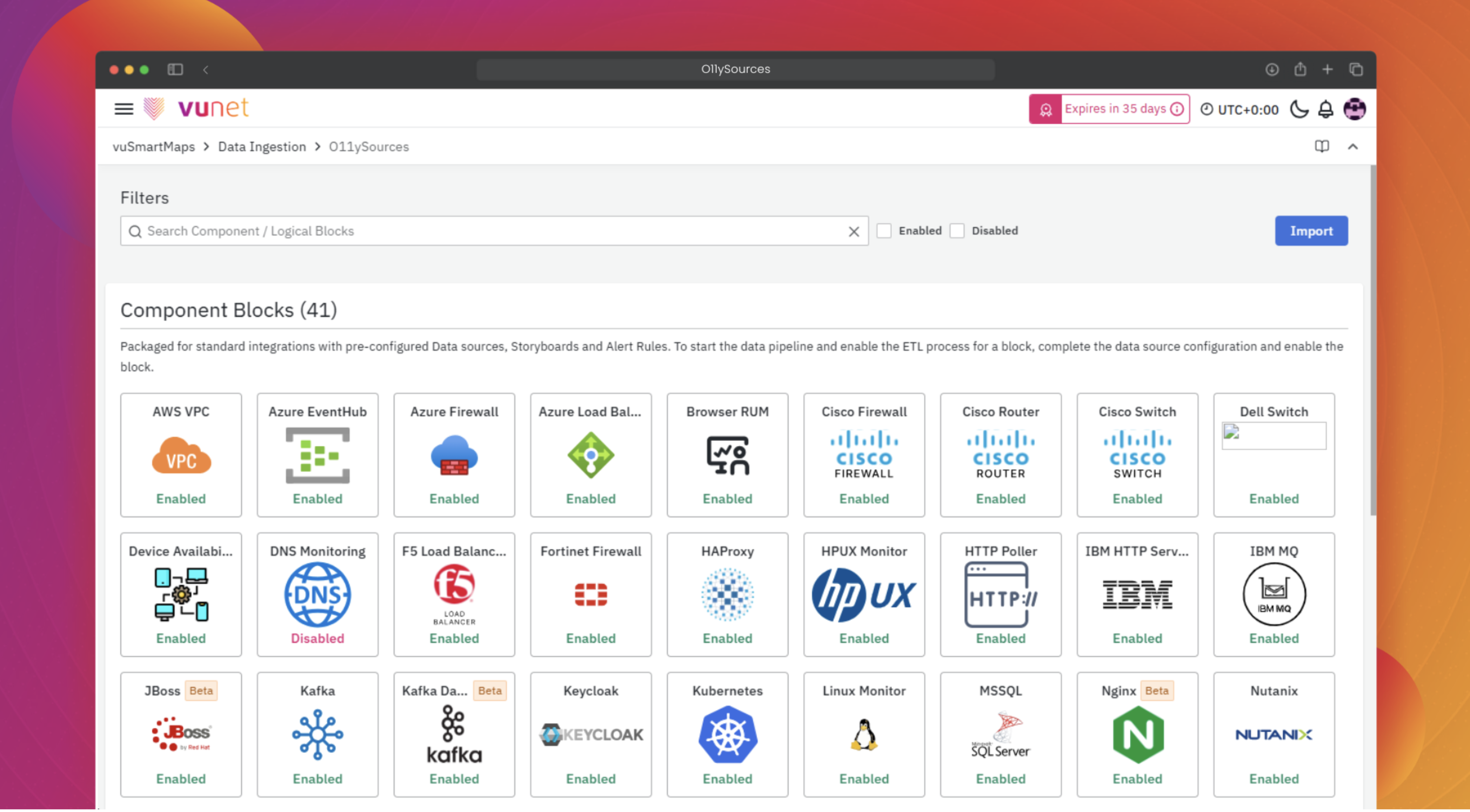Image resolution: width=1470 pixels, height=812 pixels.
Task: Toggle dark mode with the moon icon
Action: [x=1299, y=109]
